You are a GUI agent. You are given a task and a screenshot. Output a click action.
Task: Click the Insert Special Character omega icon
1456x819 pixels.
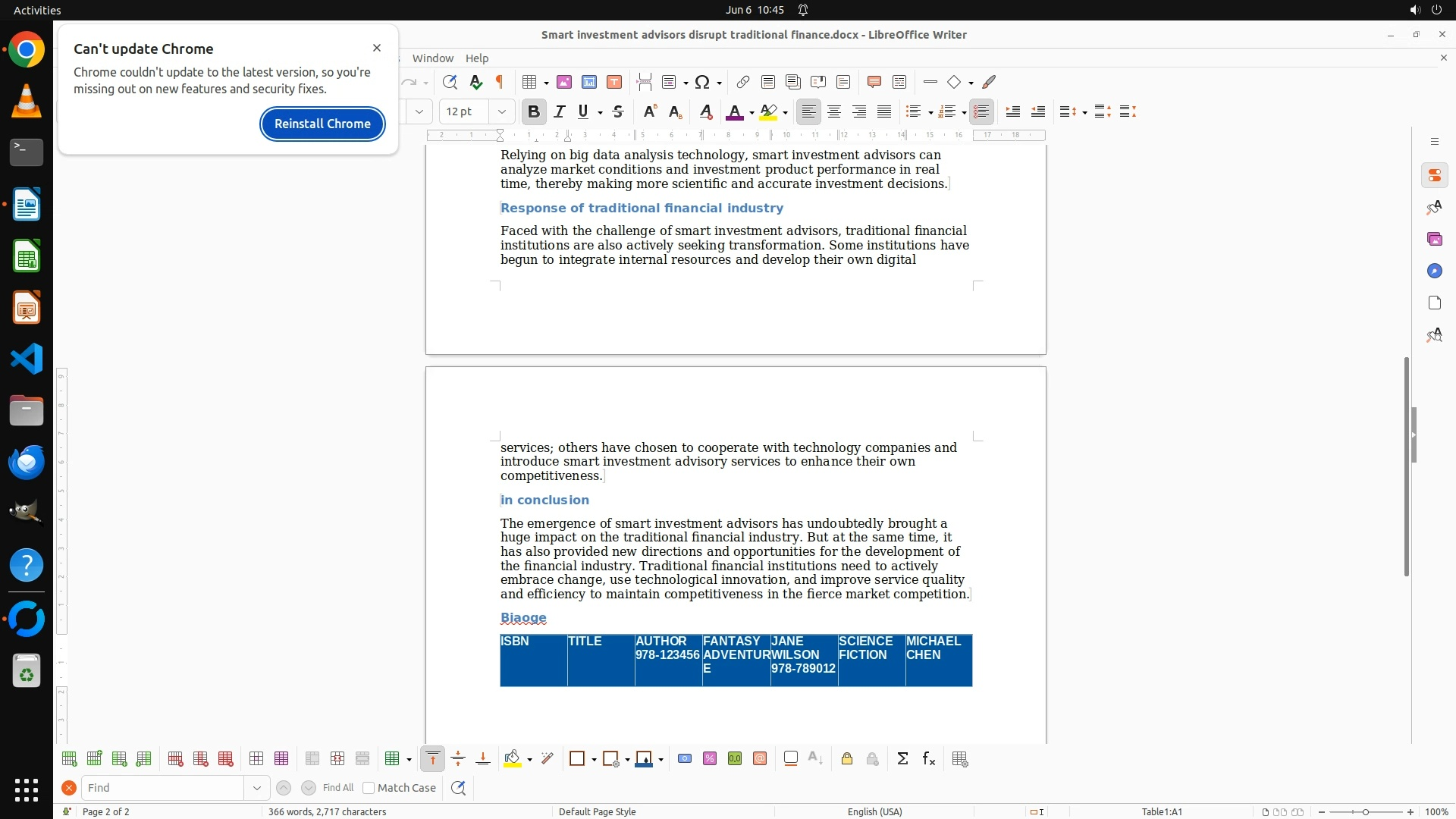[702, 82]
